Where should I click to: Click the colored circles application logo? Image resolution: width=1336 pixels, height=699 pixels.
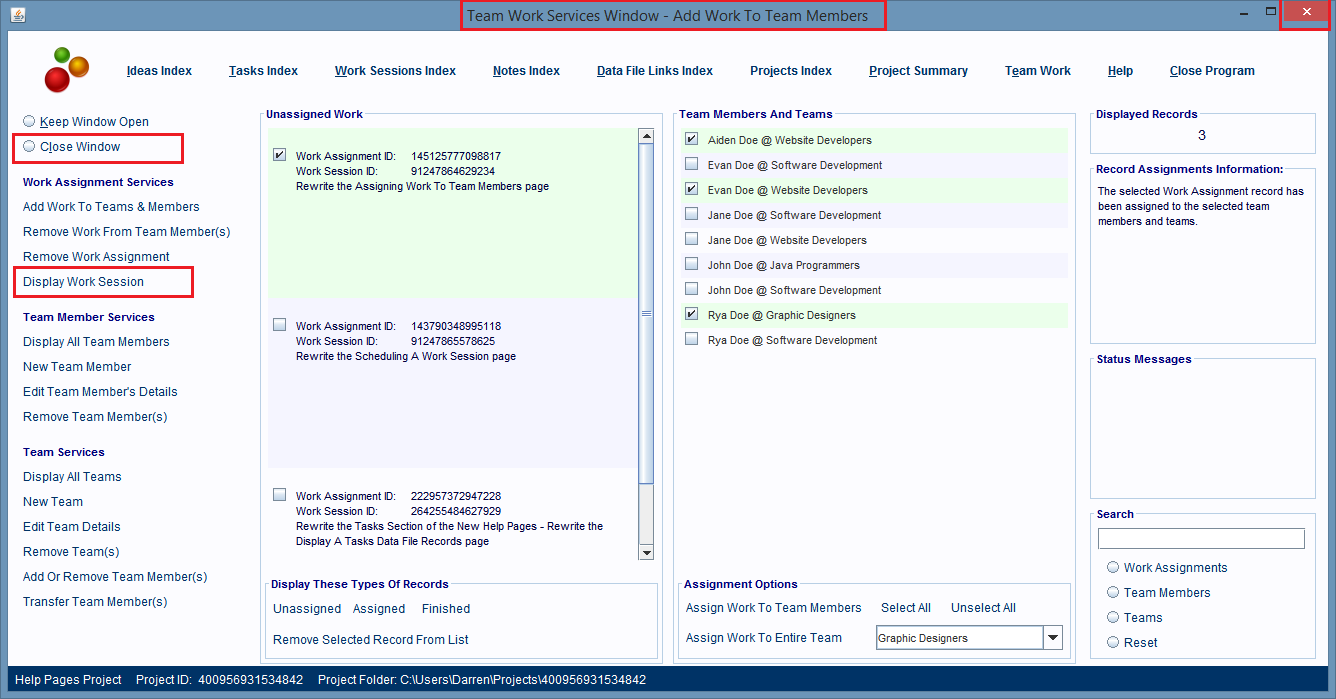point(67,70)
